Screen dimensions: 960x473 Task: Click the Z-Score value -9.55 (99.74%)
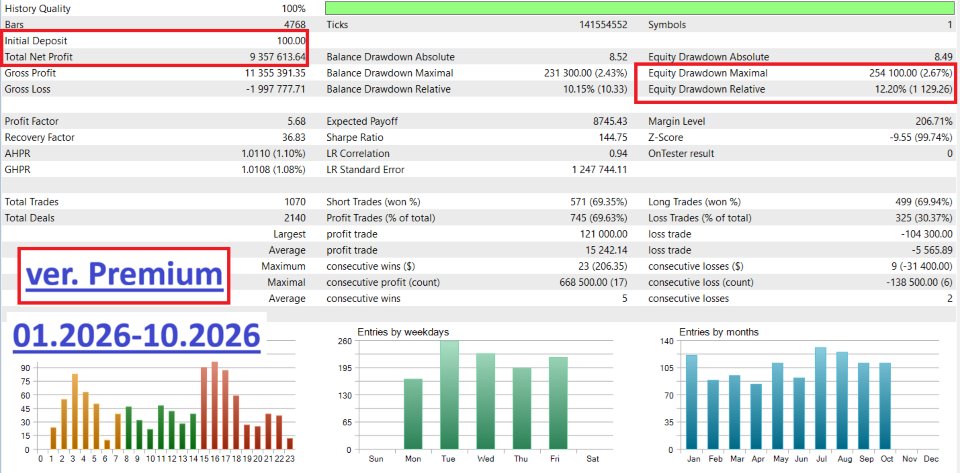point(921,138)
